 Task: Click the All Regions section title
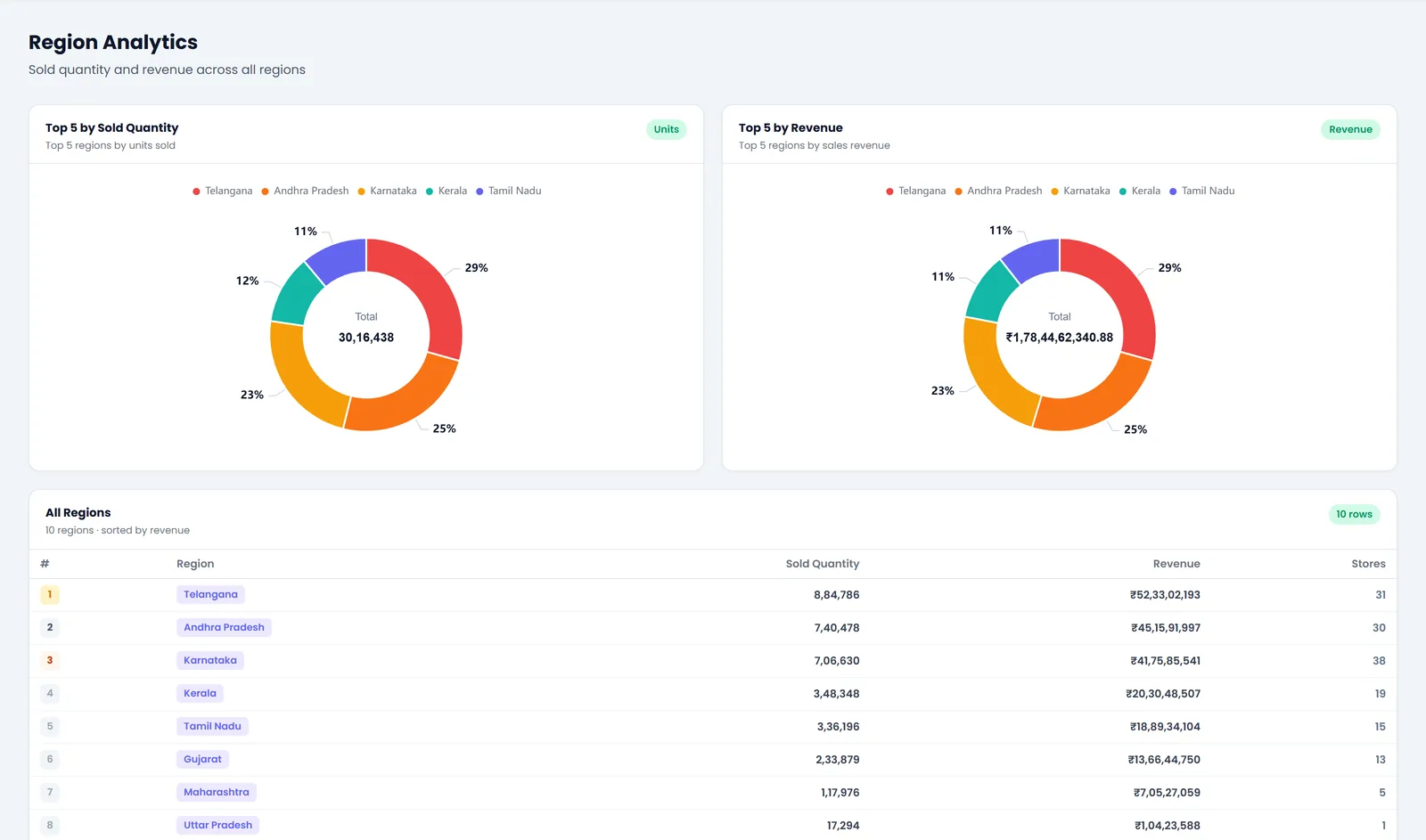78,512
